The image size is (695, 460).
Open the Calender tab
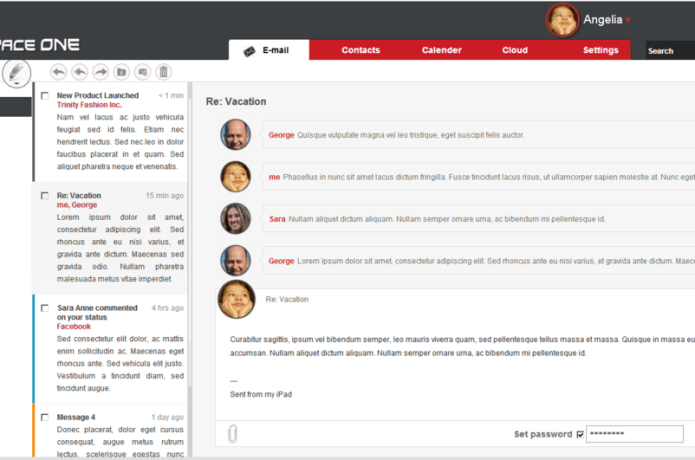441,50
